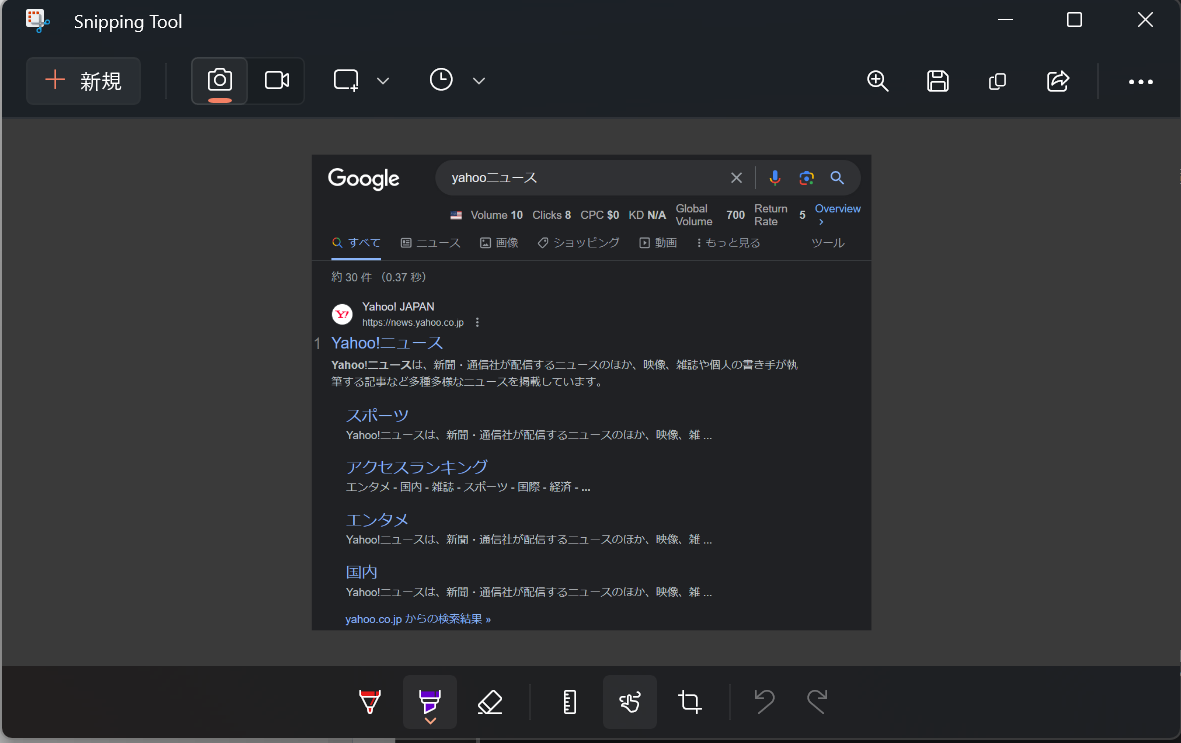Viewport: 1181px width, 743px height.
Task: Toggle the Ruler tool
Action: pyautogui.click(x=570, y=702)
